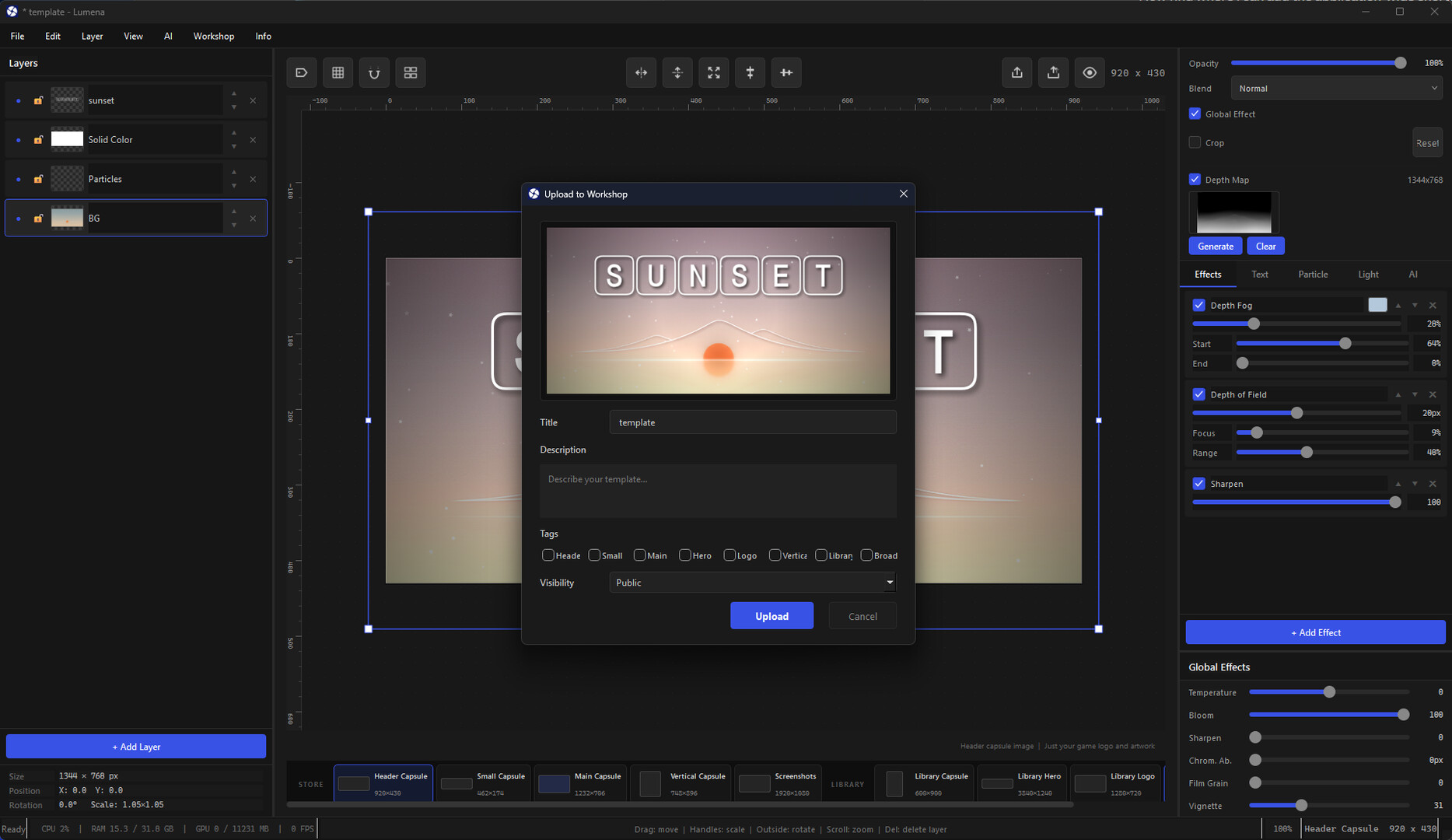Click the Depth Fog color swatch

[1377, 305]
